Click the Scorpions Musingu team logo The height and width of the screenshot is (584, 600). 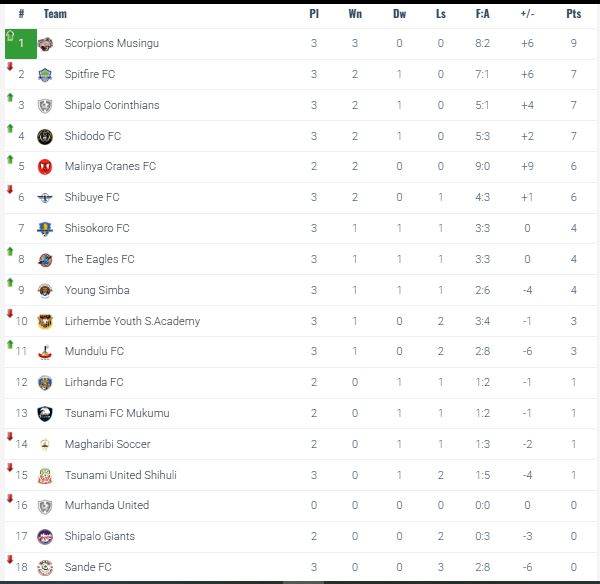pyautogui.click(x=45, y=44)
